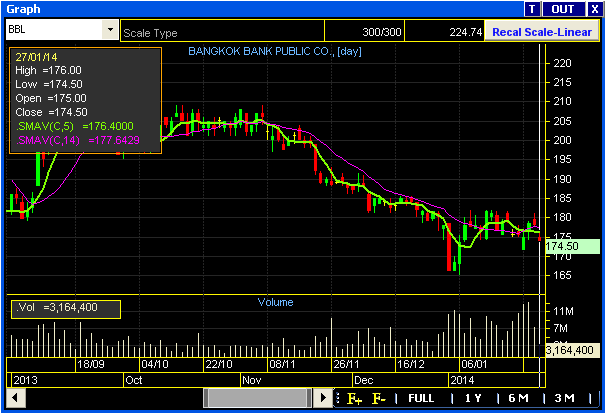Click the F+ zoom in icon

[x=354, y=398]
